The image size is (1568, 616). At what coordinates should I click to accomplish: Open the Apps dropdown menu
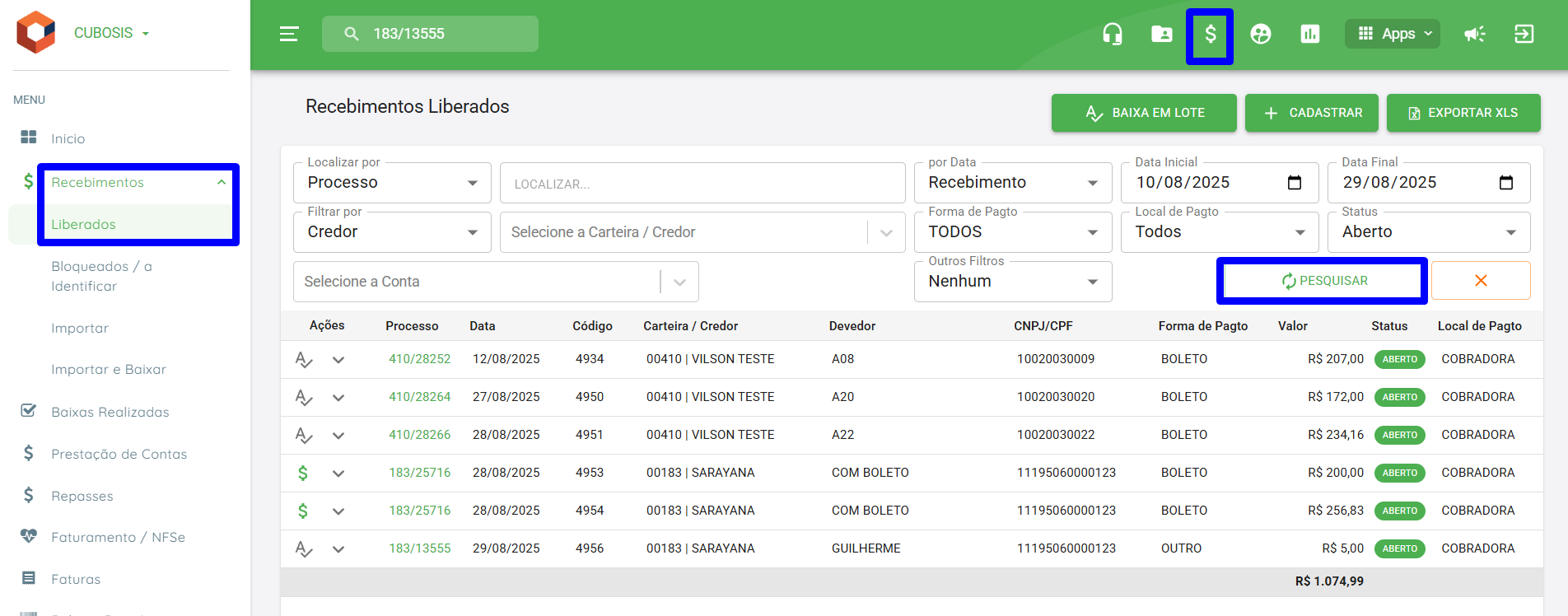1393,34
